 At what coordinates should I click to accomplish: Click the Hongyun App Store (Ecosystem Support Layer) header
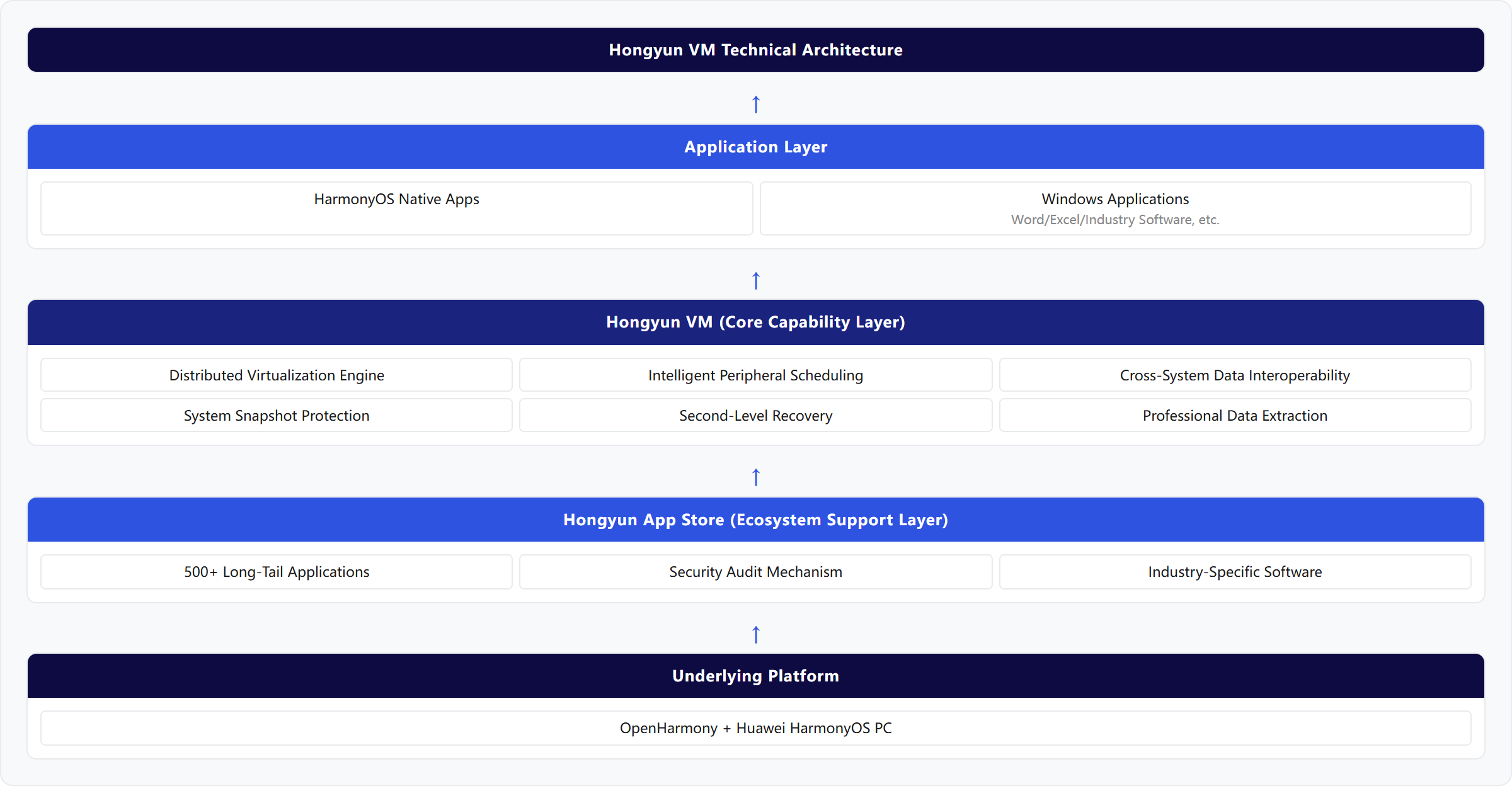point(756,520)
